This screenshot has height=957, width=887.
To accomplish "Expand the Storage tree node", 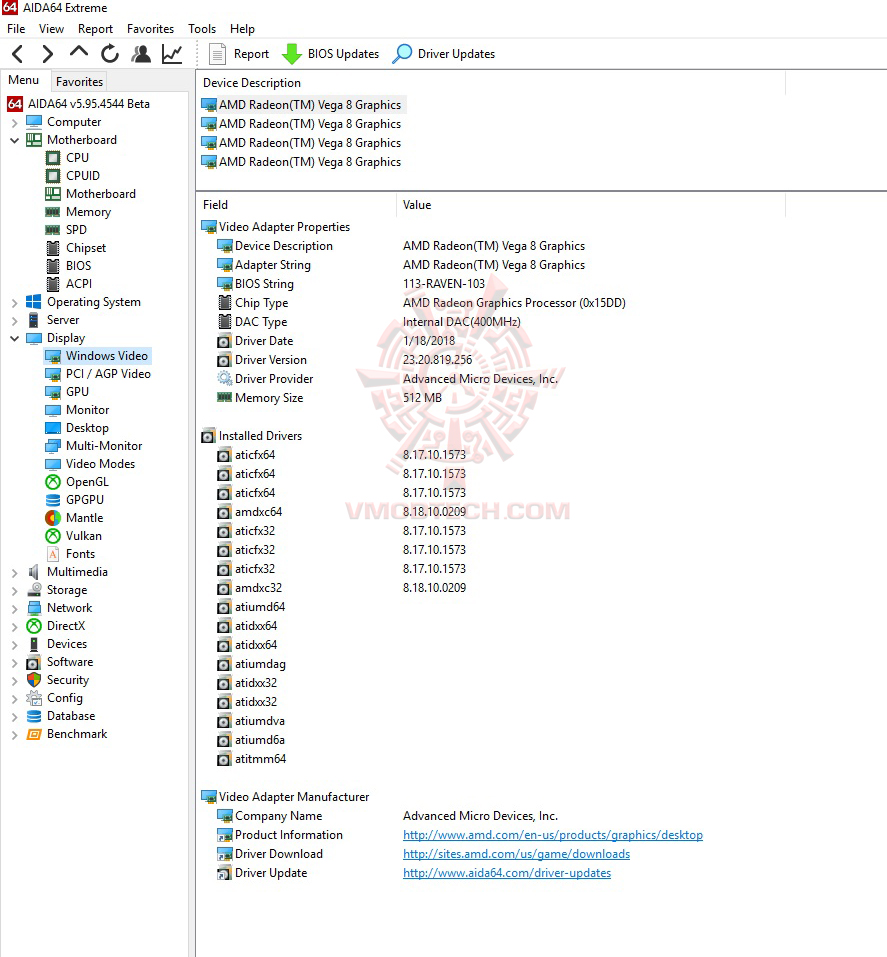I will [x=15, y=591].
